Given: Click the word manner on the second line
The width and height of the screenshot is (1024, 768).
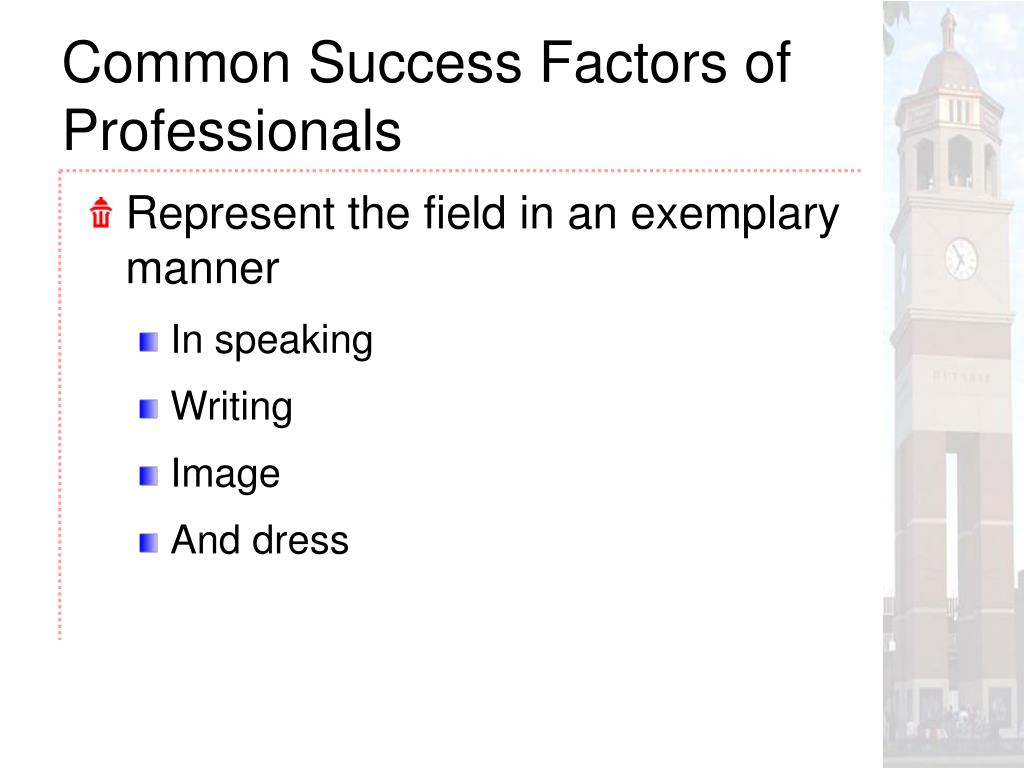Looking at the screenshot, I should coord(202,268).
